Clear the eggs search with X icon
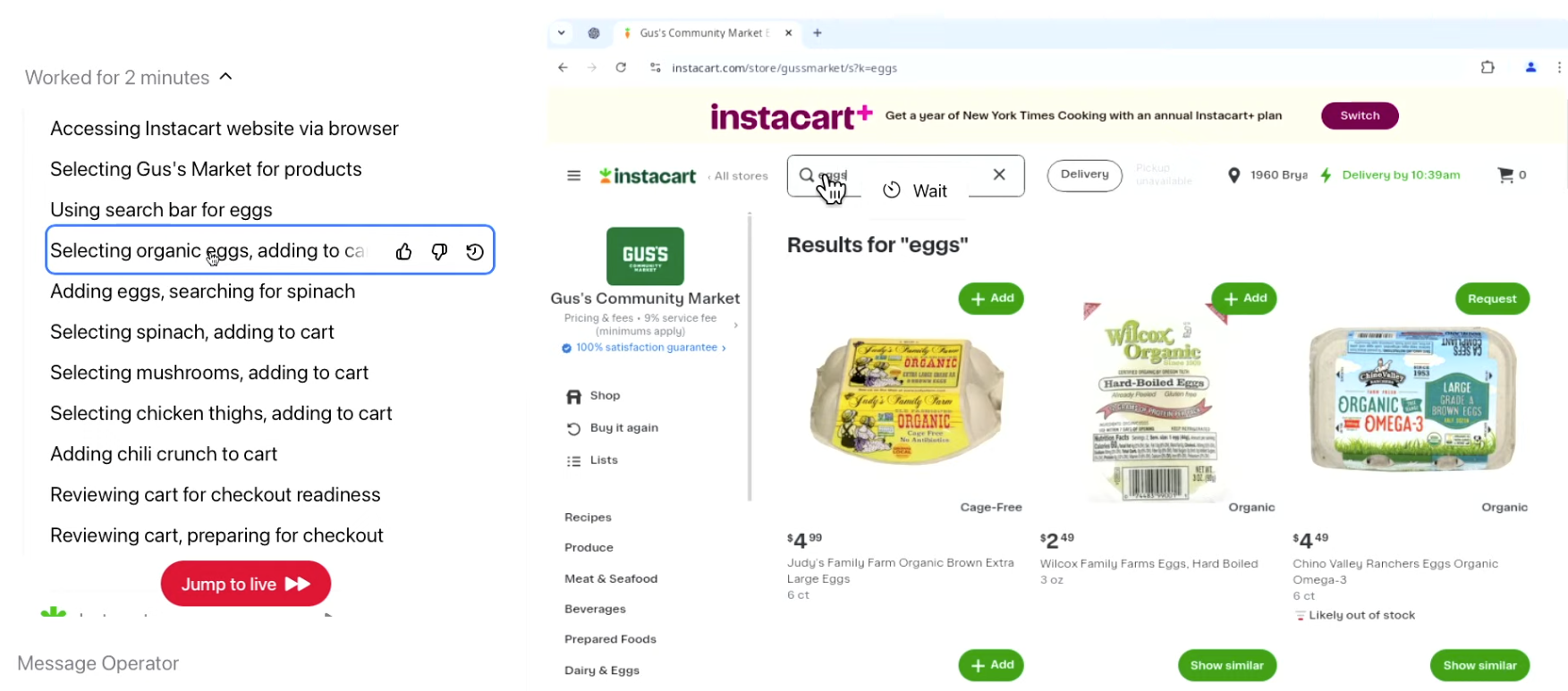 (x=999, y=175)
